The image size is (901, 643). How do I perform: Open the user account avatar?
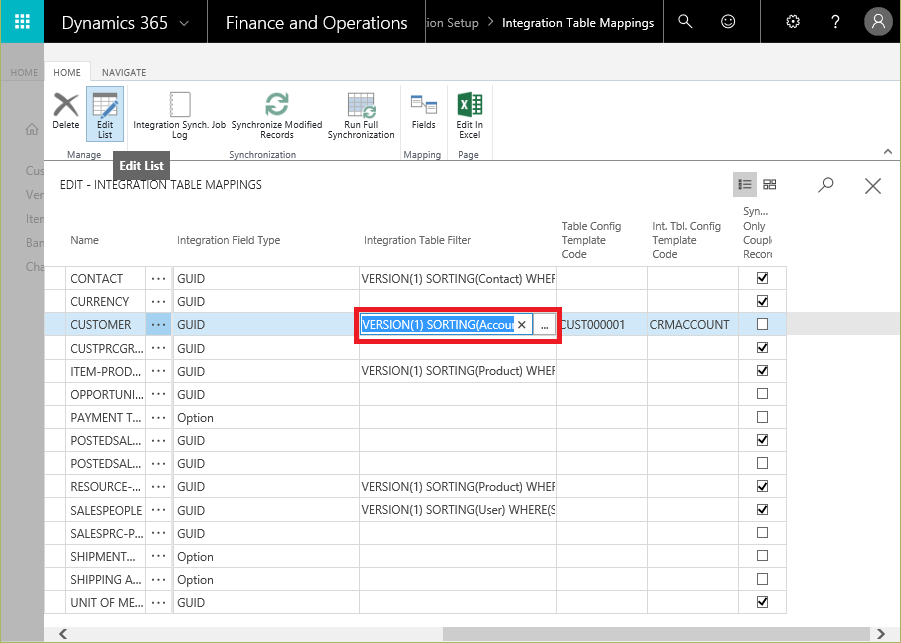(878, 22)
